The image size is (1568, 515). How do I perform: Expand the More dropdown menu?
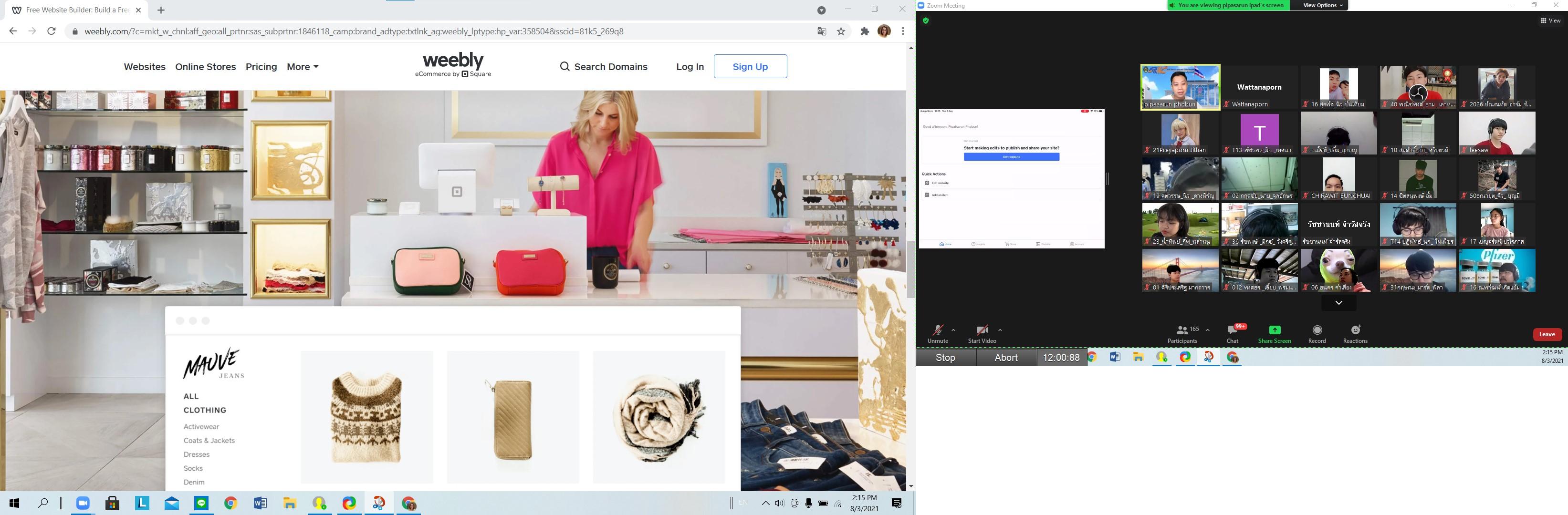point(303,67)
